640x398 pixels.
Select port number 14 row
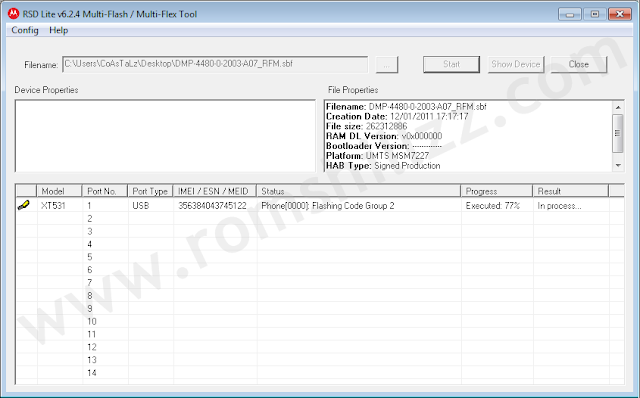[x=320, y=373]
